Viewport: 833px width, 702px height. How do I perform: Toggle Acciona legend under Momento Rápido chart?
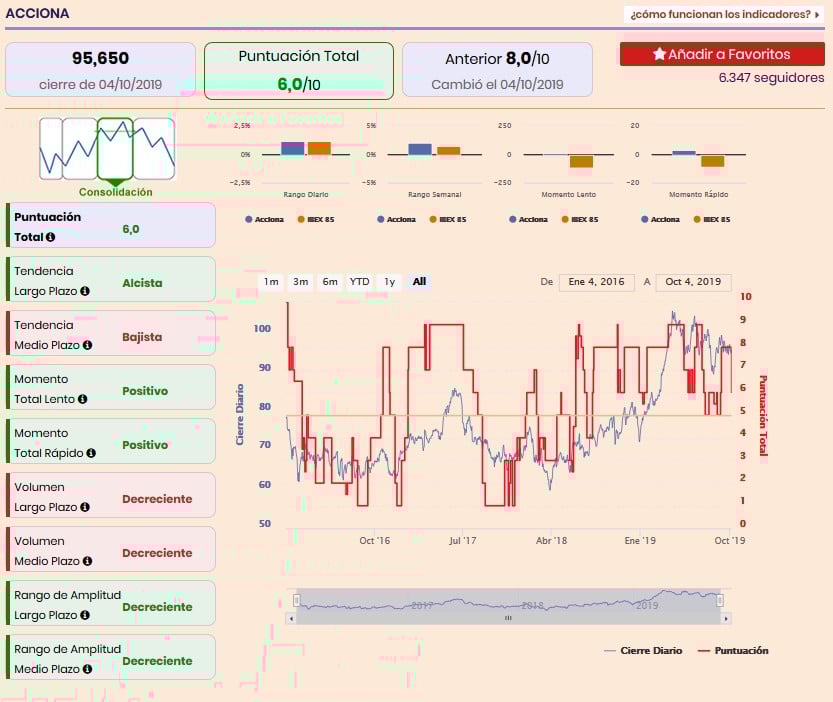[x=660, y=219]
